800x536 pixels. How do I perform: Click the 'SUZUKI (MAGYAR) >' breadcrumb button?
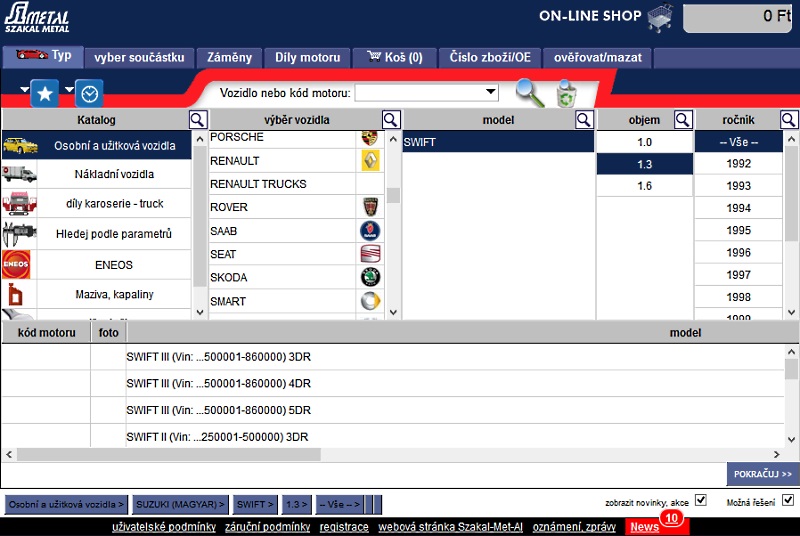click(x=180, y=504)
